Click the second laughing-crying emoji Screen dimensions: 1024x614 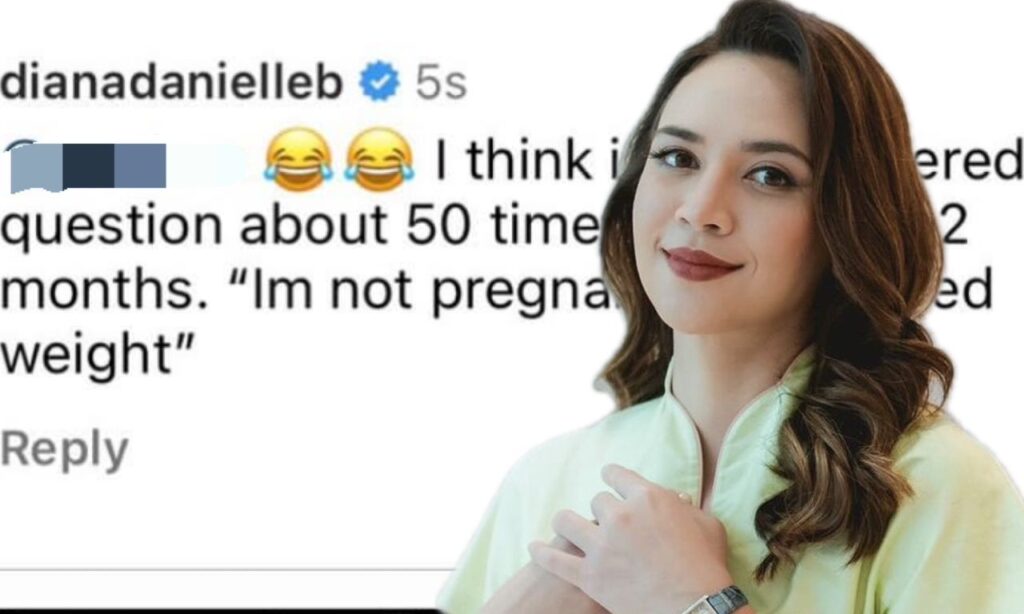tap(381, 159)
